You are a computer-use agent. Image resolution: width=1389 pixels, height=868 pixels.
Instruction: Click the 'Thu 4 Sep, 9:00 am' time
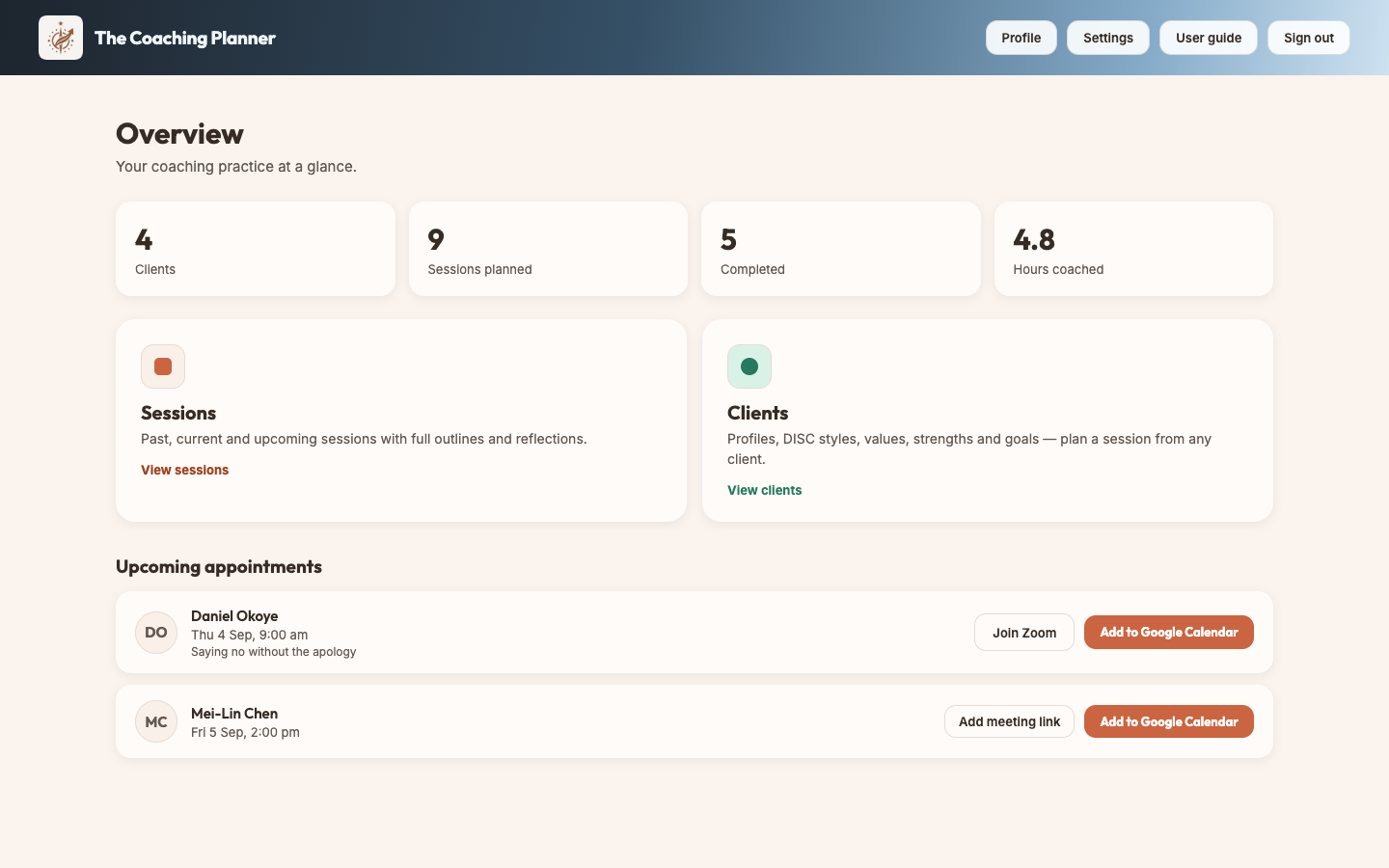tap(250, 635)
